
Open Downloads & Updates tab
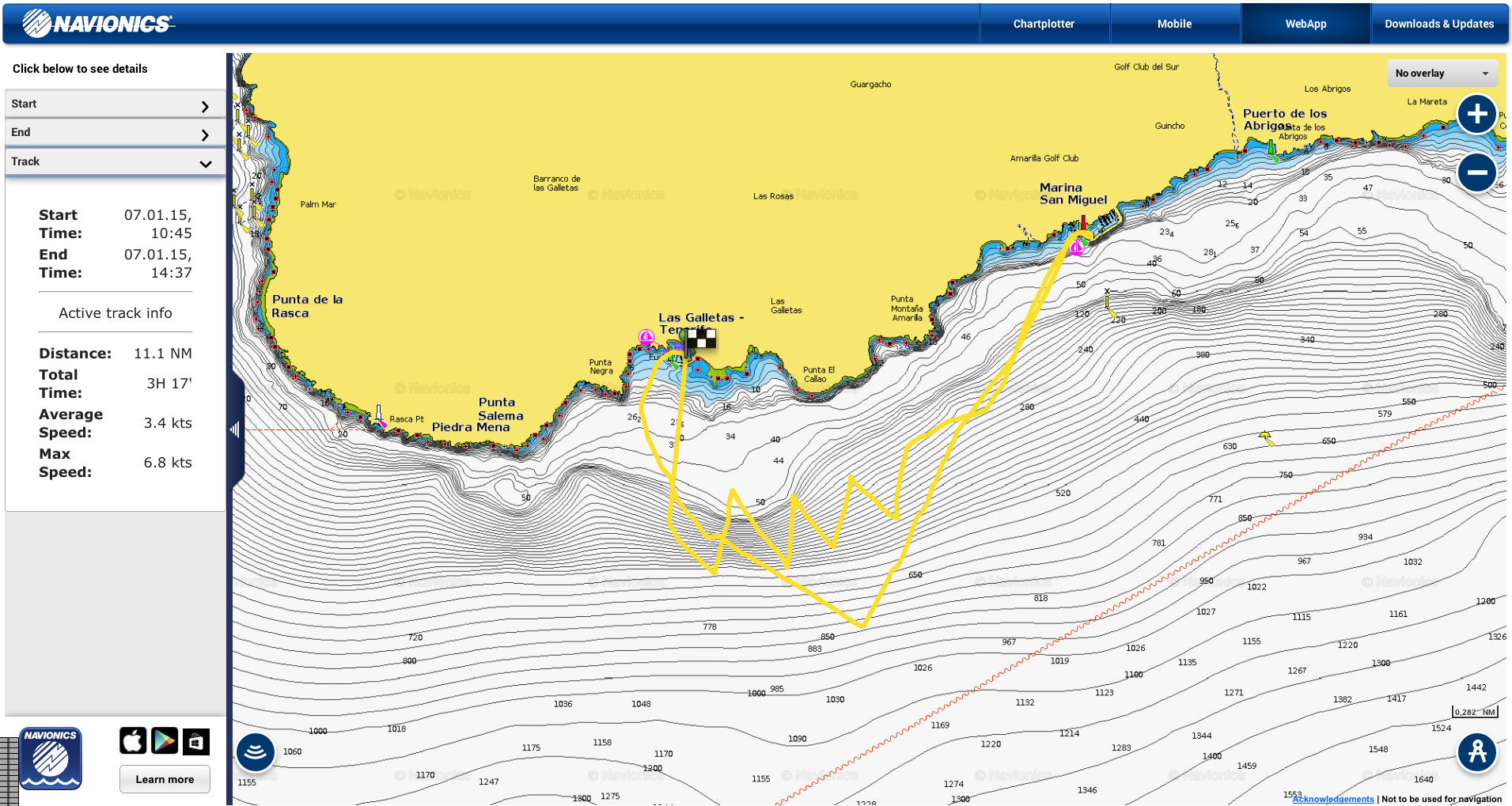[x=1439, y=24]
